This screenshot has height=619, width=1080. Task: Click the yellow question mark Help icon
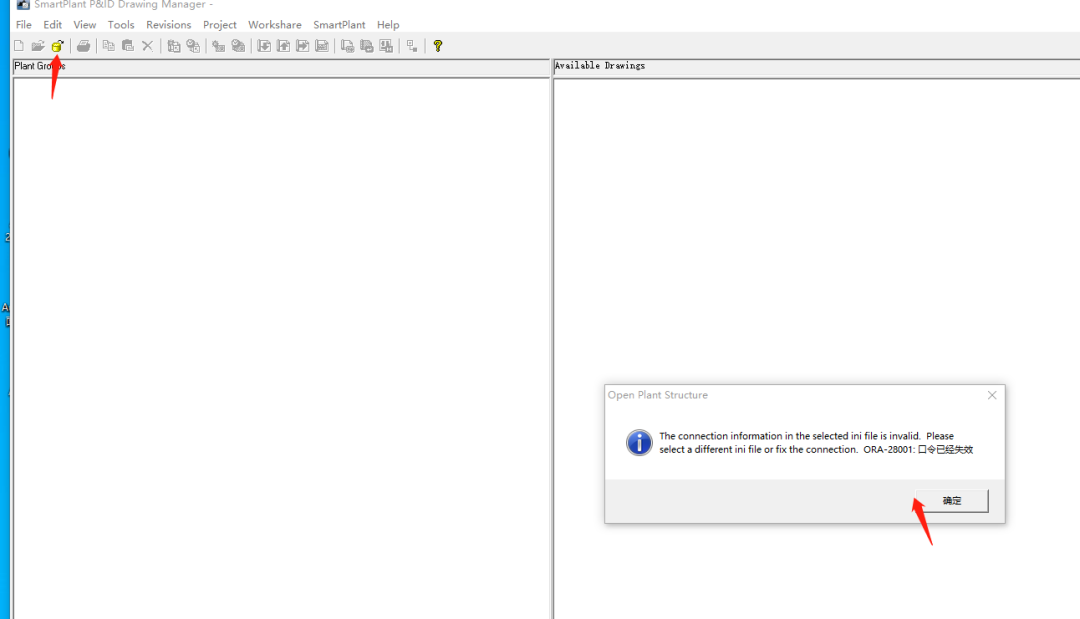[437, 46]
